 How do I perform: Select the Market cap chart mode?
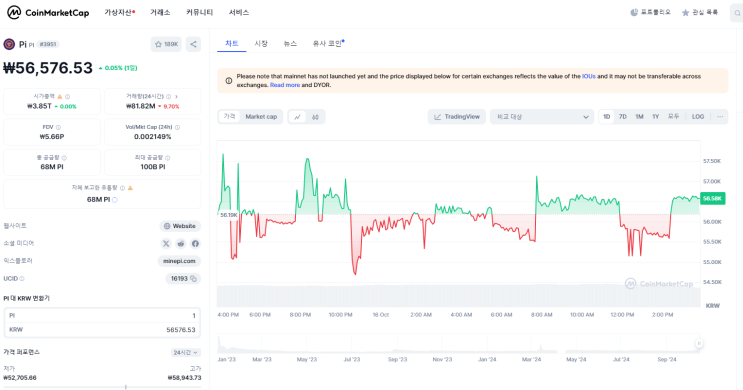(261, 117)
